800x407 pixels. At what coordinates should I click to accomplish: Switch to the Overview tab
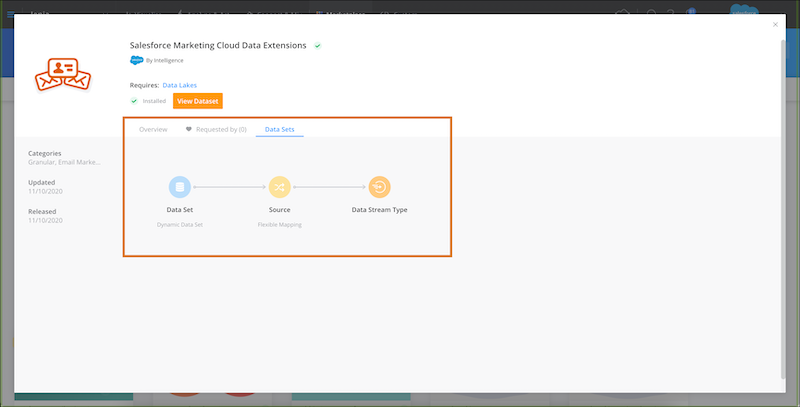tap(153, 130)
